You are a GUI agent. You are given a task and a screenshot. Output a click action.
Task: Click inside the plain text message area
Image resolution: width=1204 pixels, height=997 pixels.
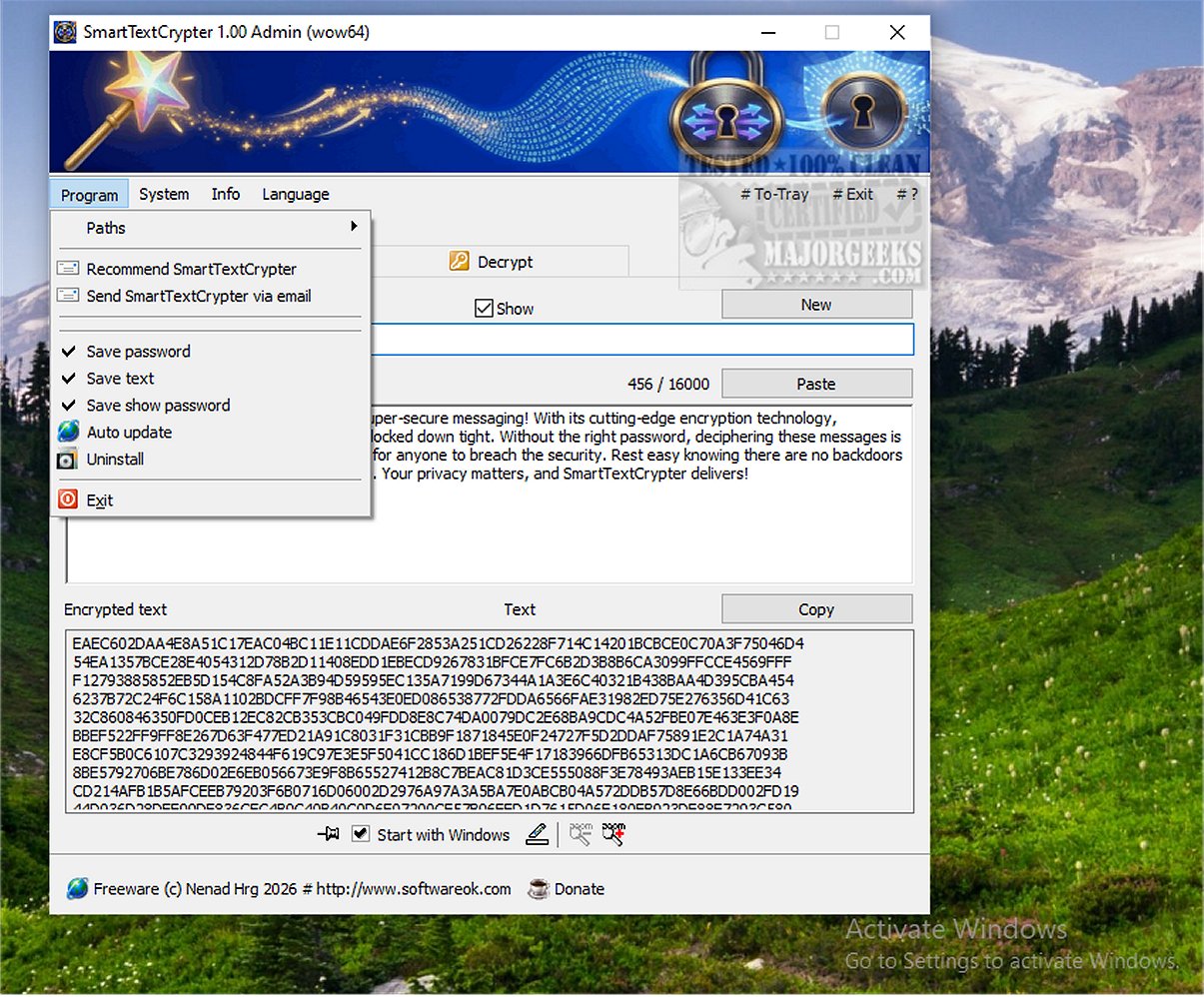tap(641, 529)
